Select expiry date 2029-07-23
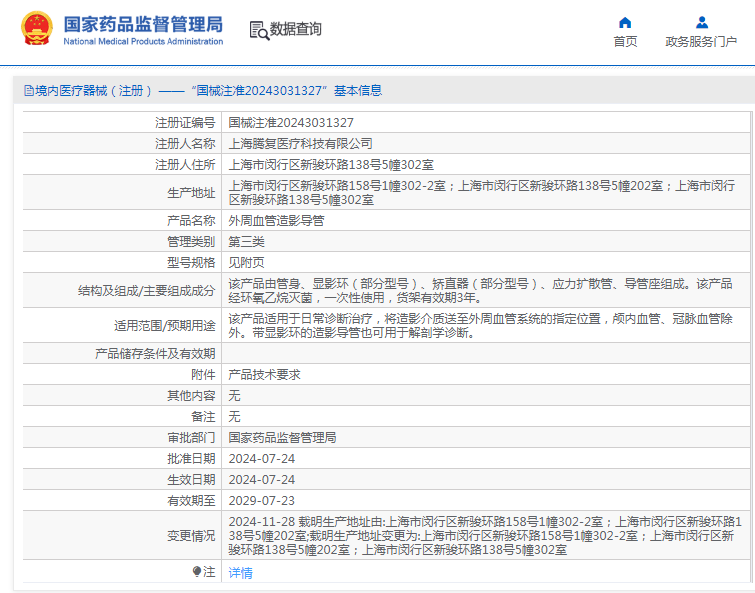This screenshot has width=755, height=593. click(261, 501)
